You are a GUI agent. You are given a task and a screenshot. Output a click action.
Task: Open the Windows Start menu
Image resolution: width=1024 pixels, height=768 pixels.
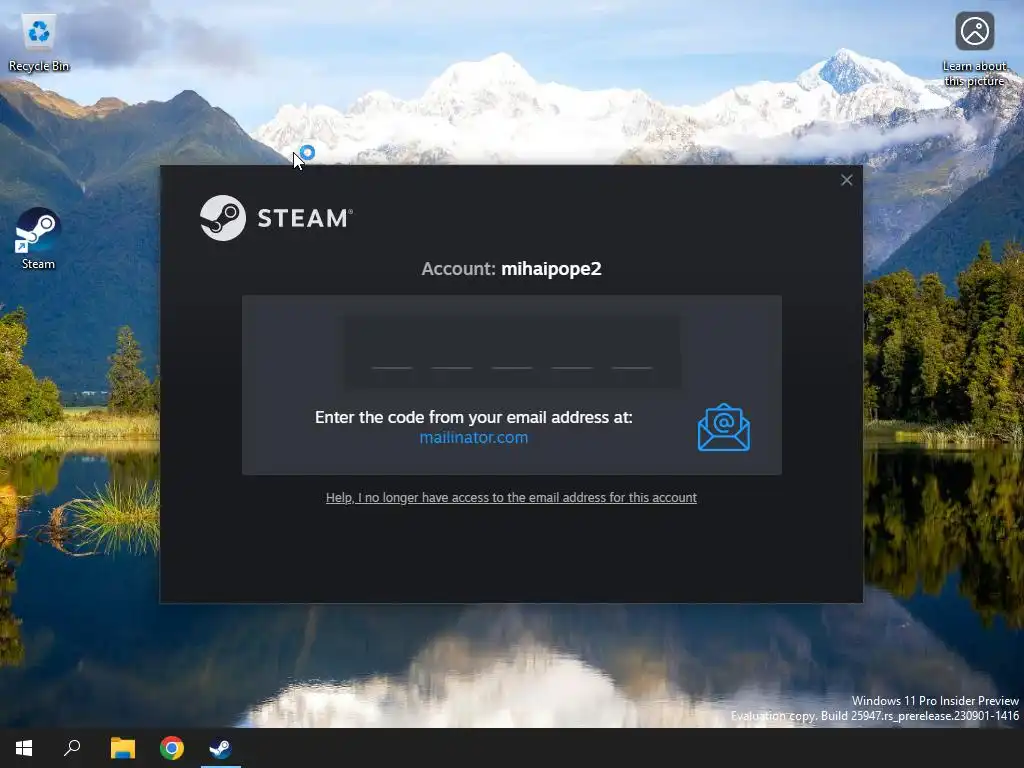24,748
